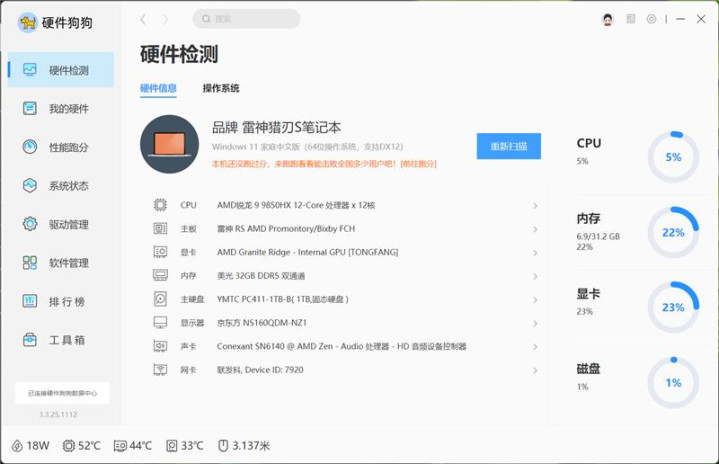The image size is (719, 464).
Task: Navigate back with the left arrow
Action: [143, 19]
